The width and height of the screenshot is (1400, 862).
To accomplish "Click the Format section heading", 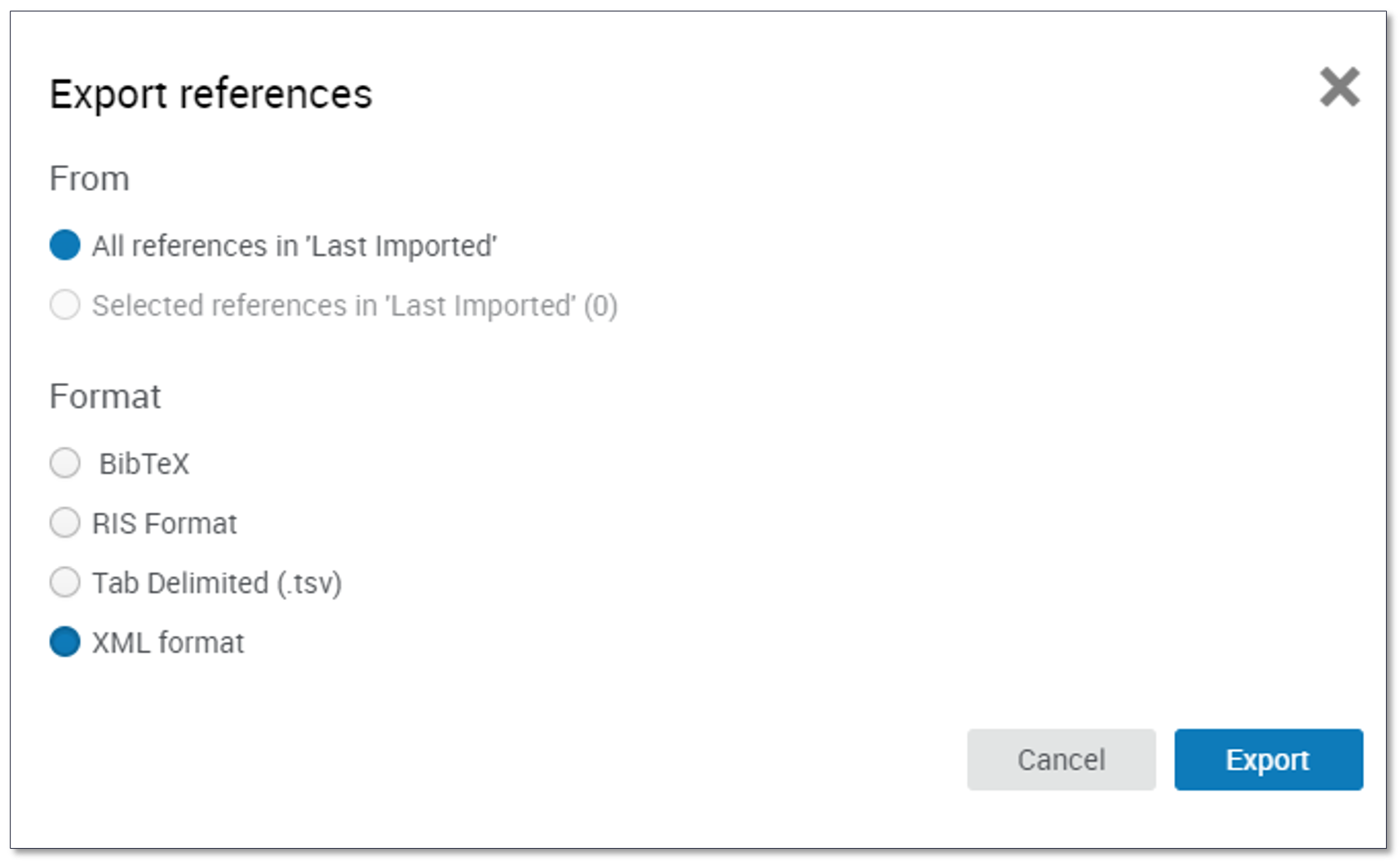I will click(105, 397).
